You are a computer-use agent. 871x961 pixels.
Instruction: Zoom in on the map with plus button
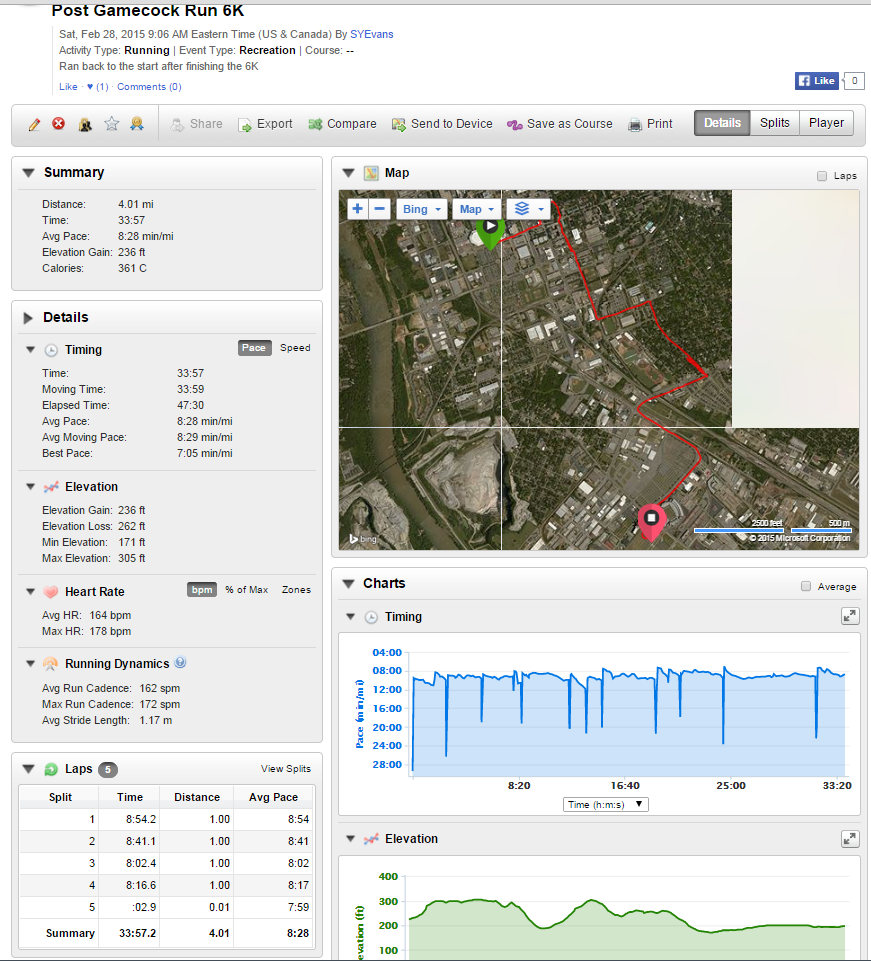click(x=359, y=209)
